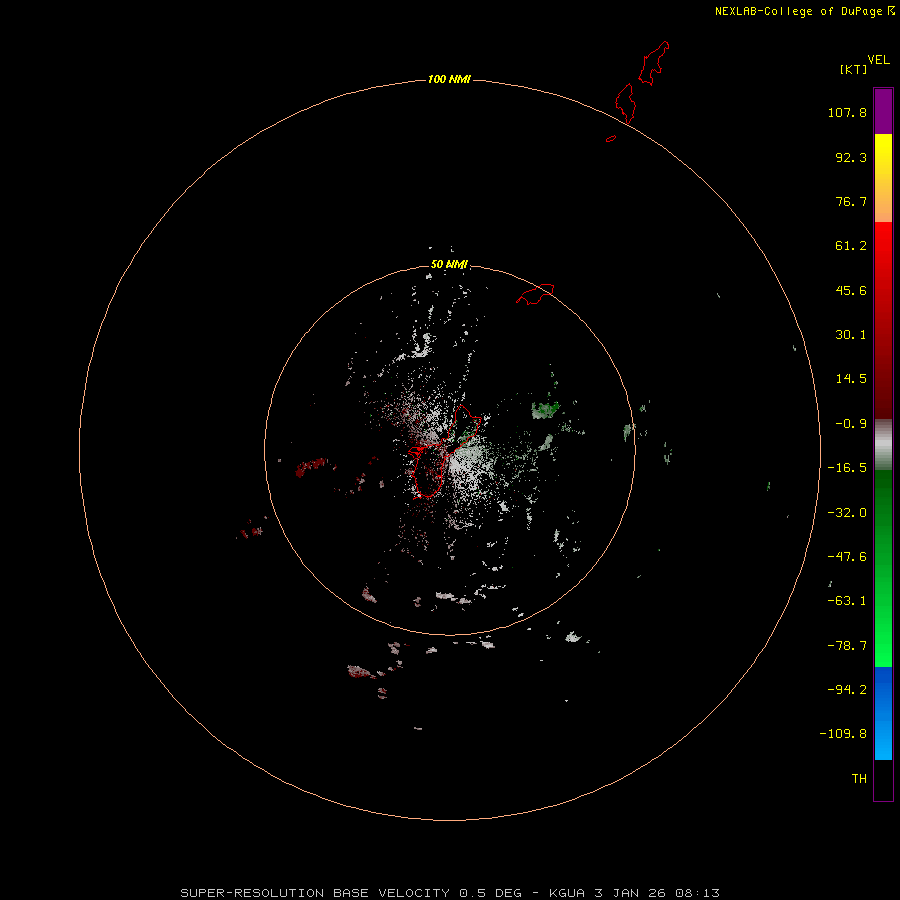Click the topmost red island outline near the upper right
The width and height of the screenshot is (900, 900).
pos(654,63)
